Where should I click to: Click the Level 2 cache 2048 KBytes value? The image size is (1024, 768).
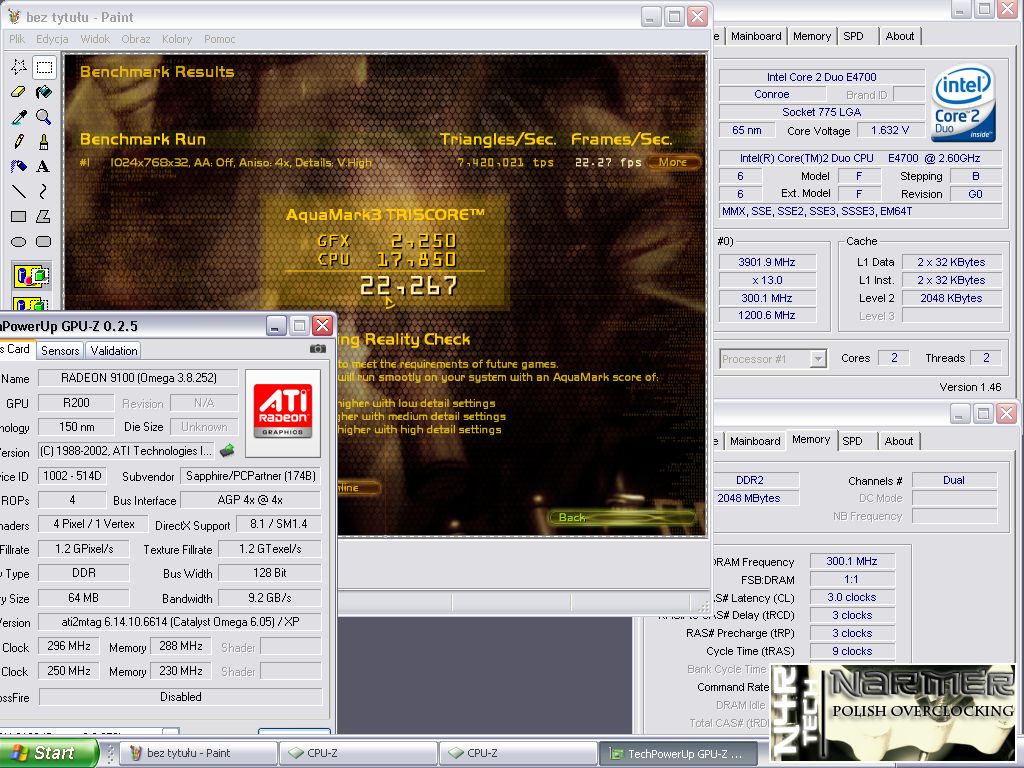[x=952, y=298]
